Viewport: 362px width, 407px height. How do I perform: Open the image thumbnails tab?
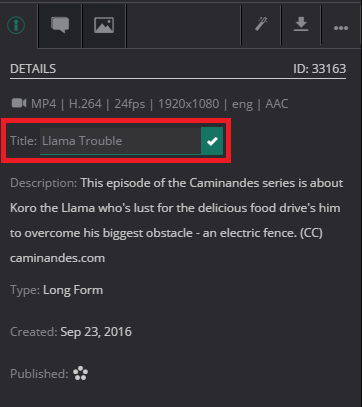(x=104, y=25)
